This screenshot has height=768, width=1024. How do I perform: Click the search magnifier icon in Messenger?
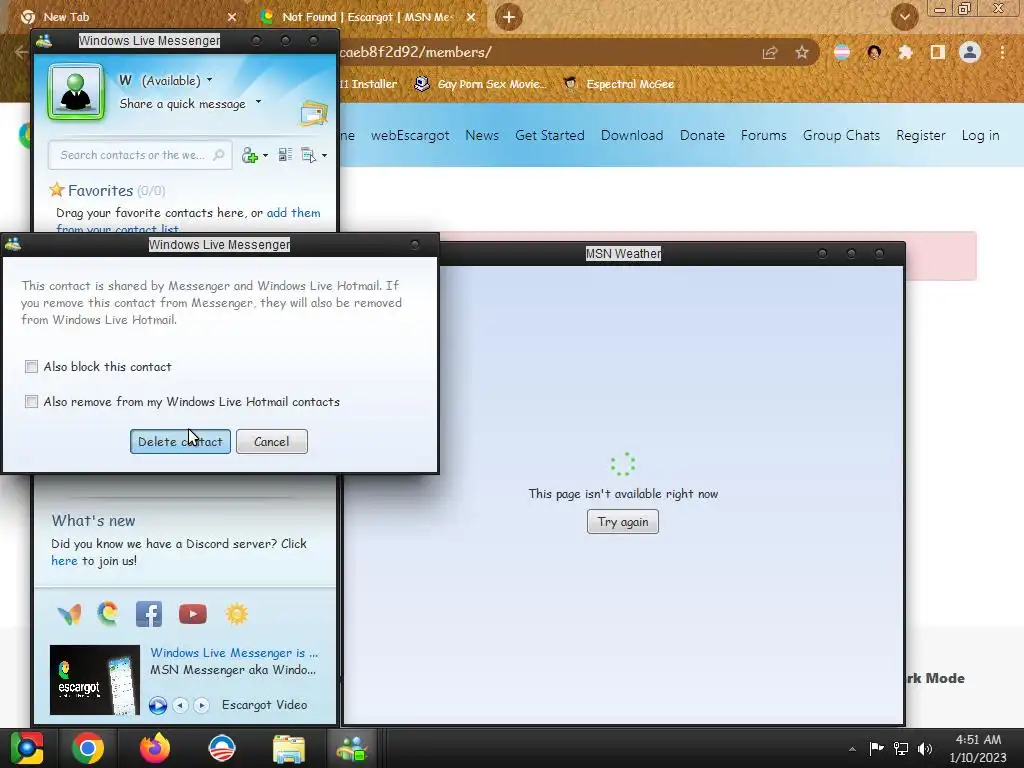[219, 155]
